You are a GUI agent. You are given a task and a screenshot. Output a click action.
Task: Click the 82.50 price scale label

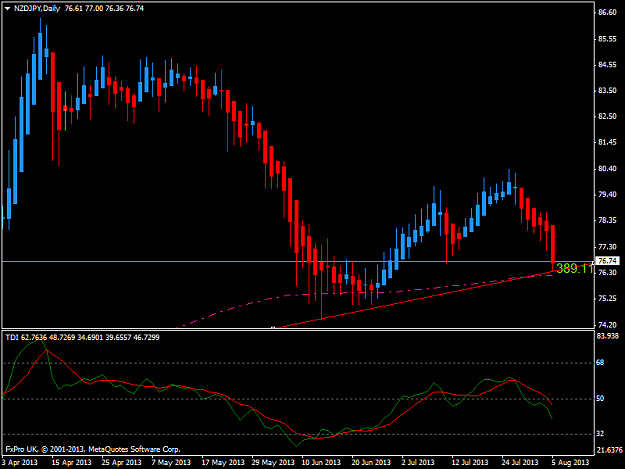click(x=607, y=116)
